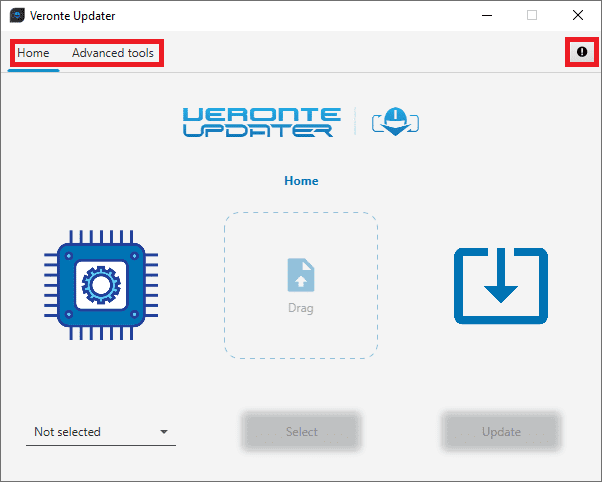Click the Drag file drop area
This screenshot has width=602, height=482.
(301, 285)
